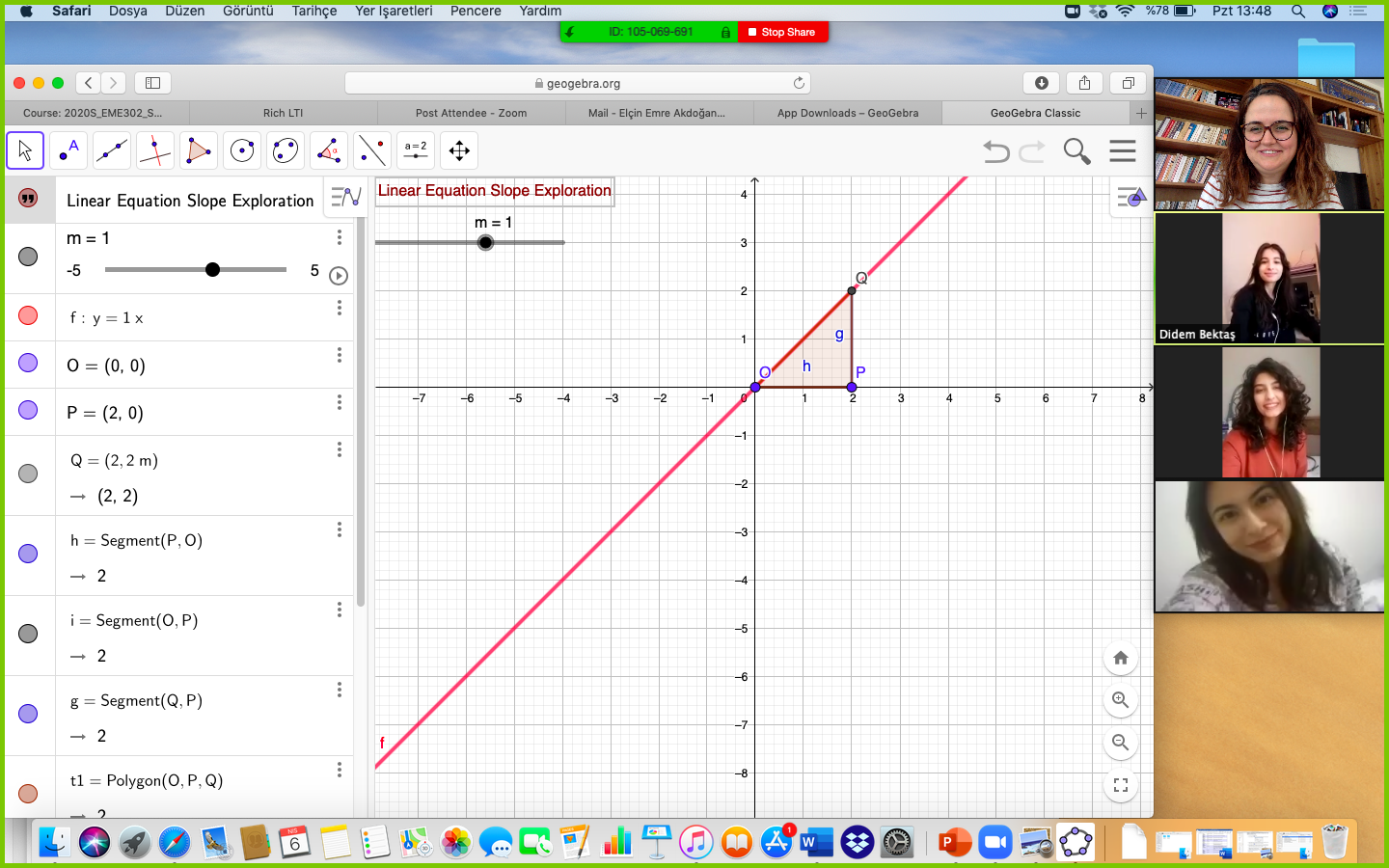Toggle visibility of segment g
1389x868 pixels.
pos(28,714)
